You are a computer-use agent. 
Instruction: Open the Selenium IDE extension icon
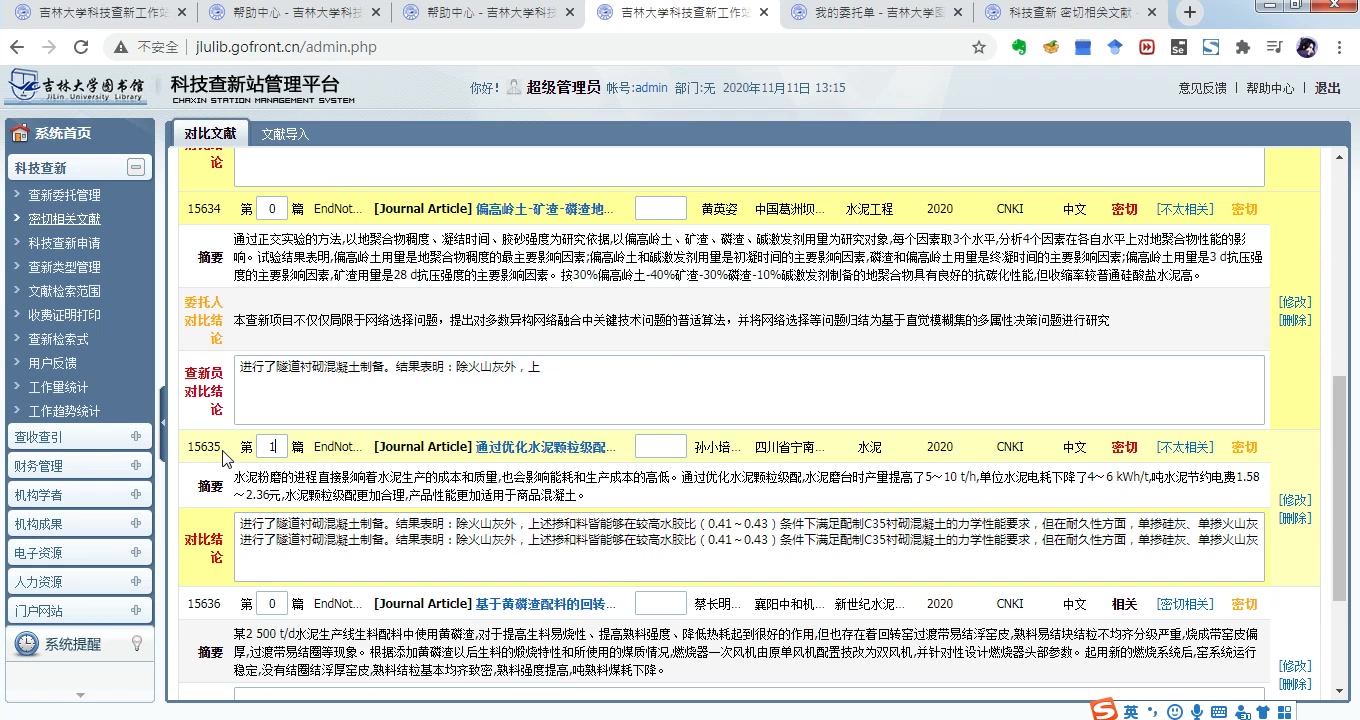1179,47
